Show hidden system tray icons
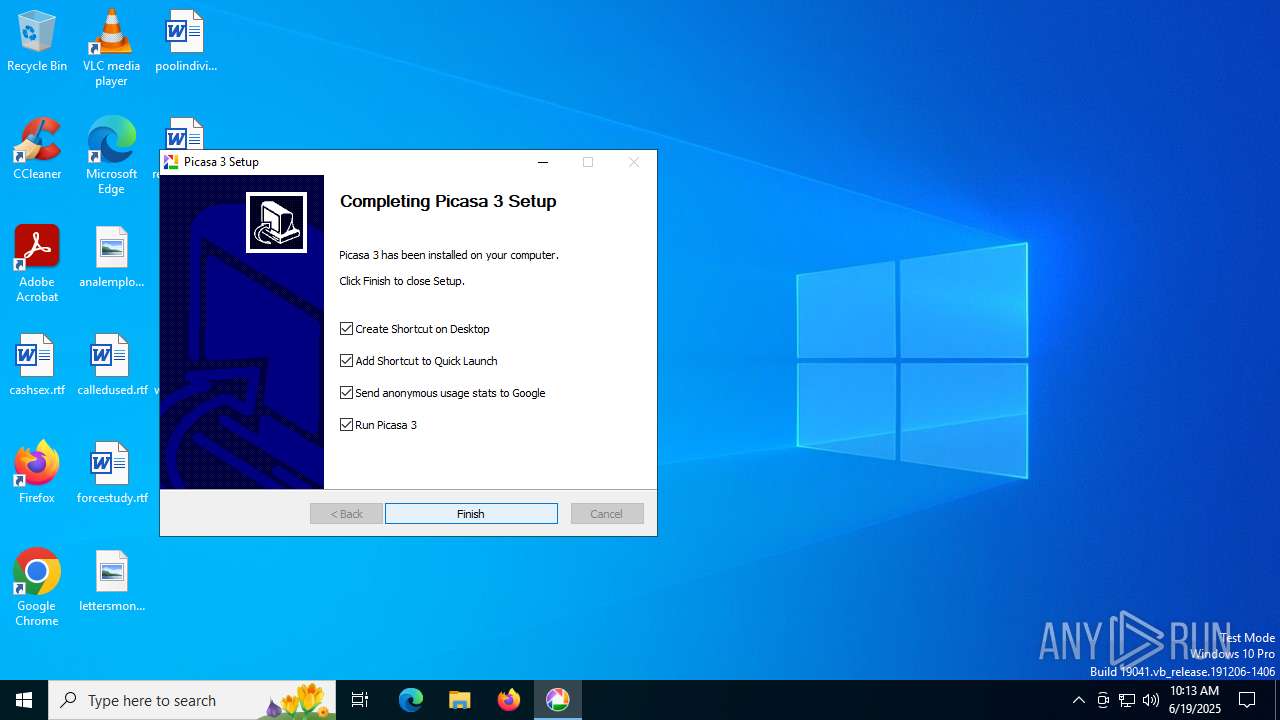This screenshot has width=1280, height=720. click(x=1078, y=700)
